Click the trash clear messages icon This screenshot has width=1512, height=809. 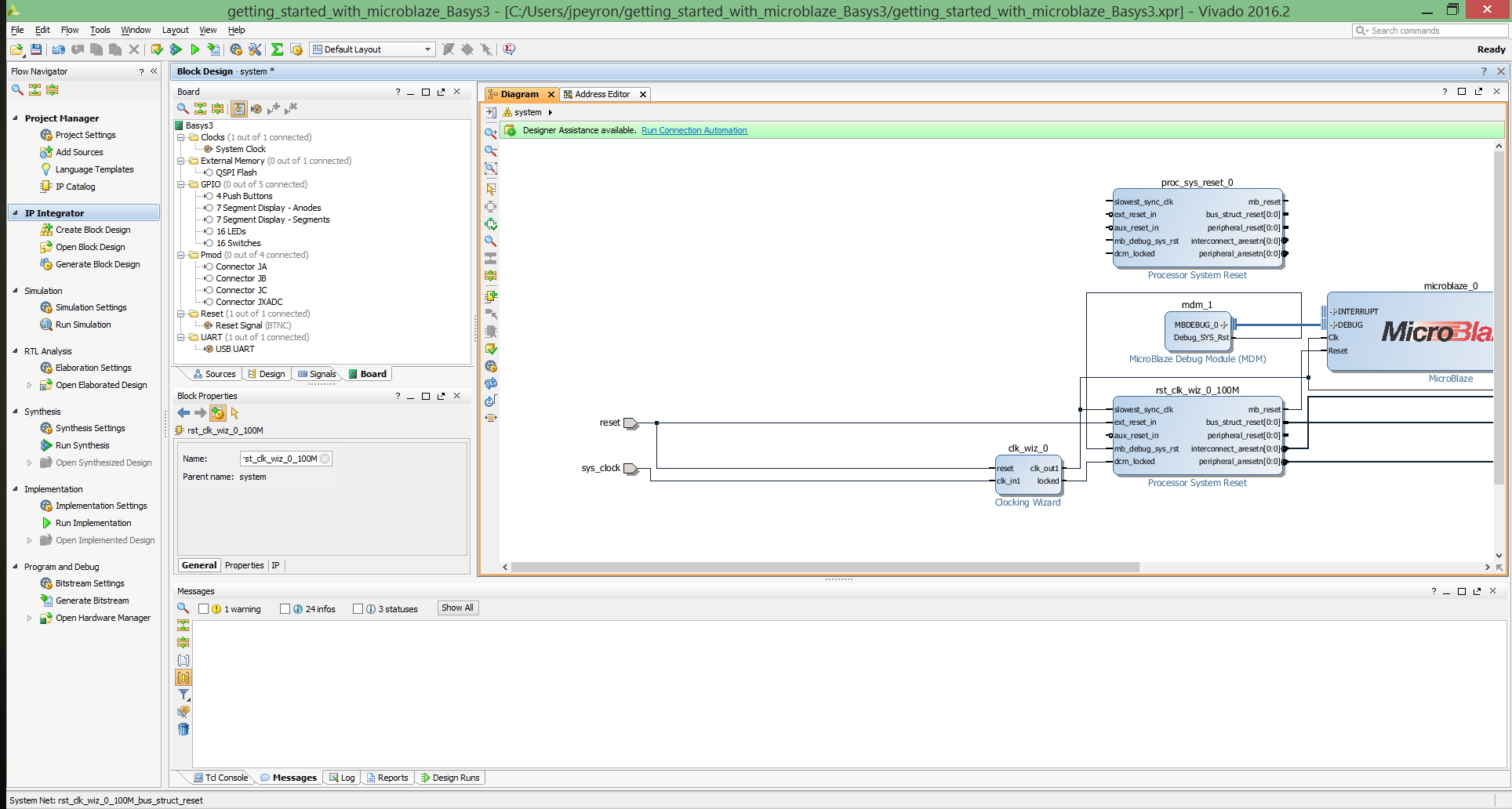pyautogui.click(x=184, y=729)
